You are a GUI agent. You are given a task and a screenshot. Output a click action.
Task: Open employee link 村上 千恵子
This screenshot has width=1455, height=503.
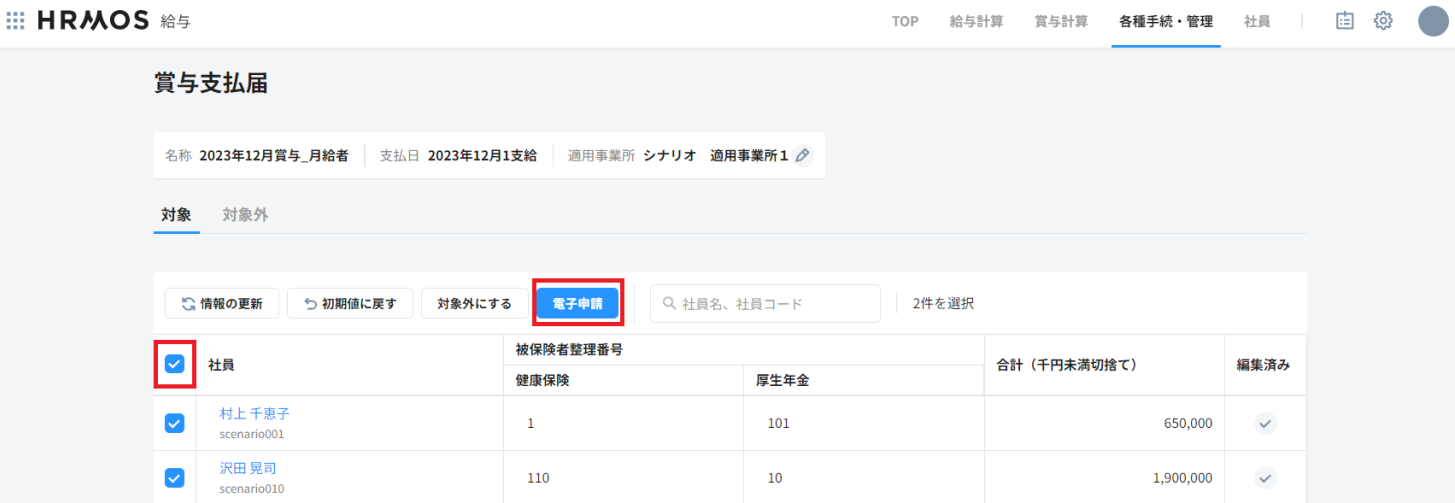pyautogui.click(x=254, y=414)
